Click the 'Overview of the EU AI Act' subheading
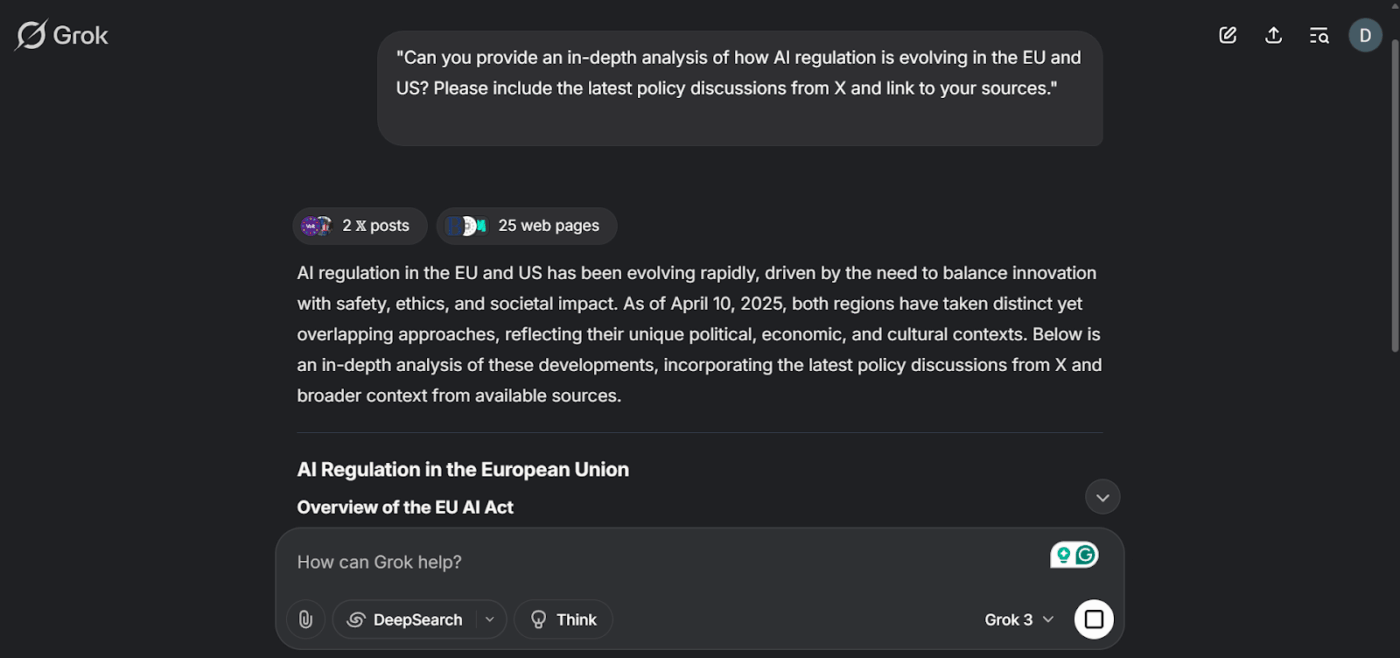Image resolution: width=1400 pixels, height=658 pixels. click(x=405, y=507)
